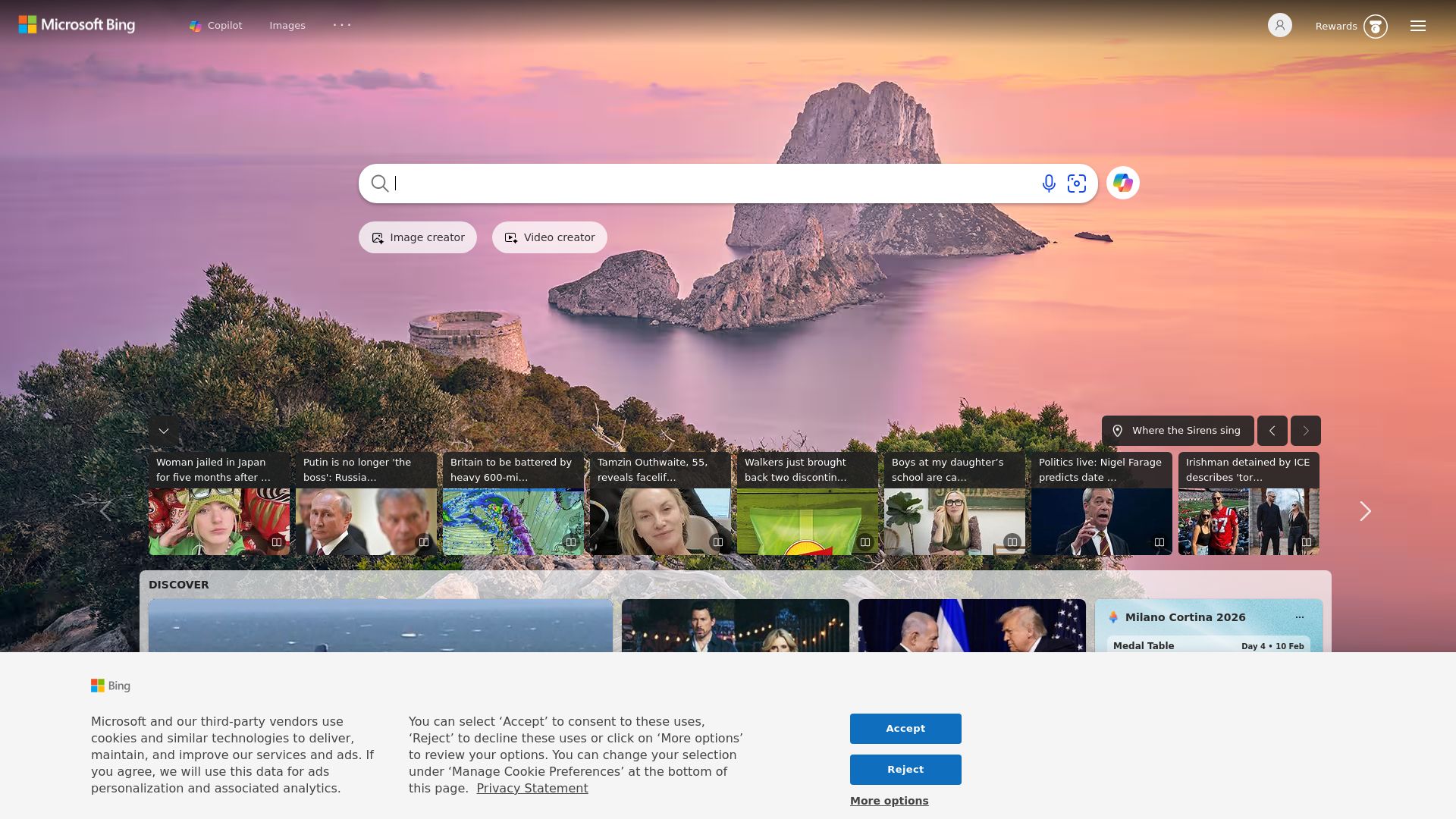Screen dimensions: 1456x819
Task: Click the search magnifier icon
Action: (380, 184)
